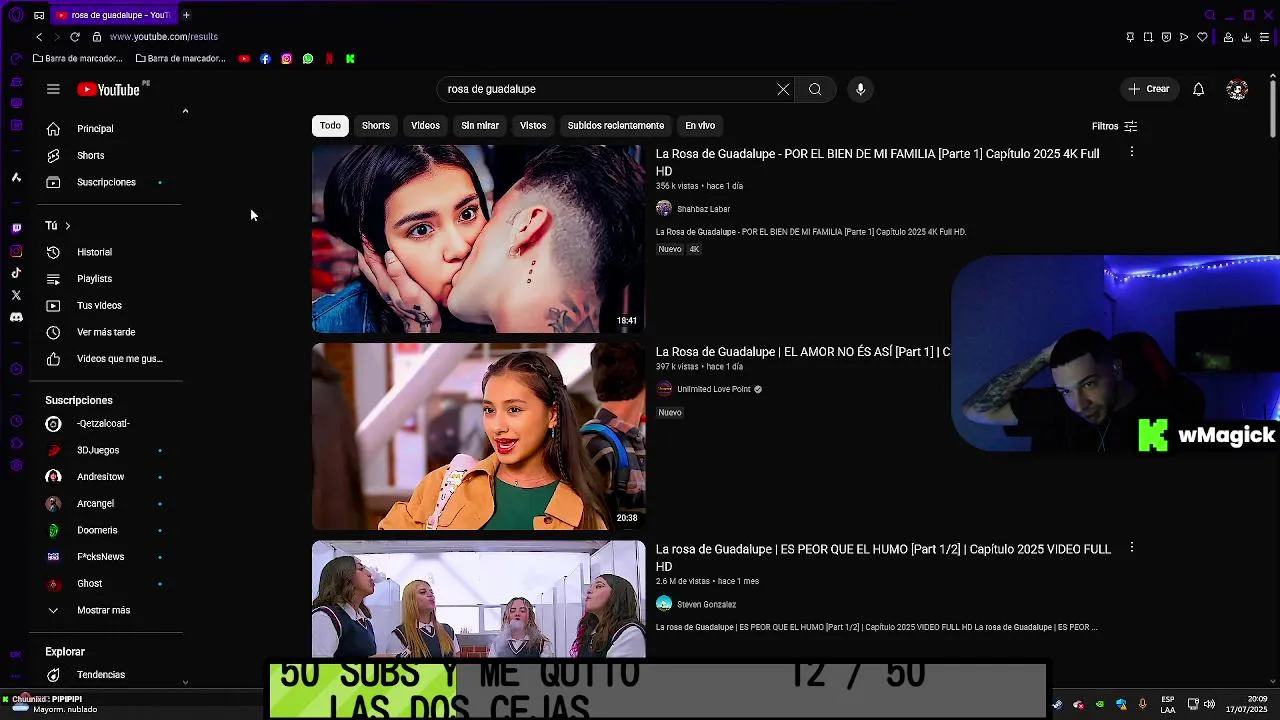Image resolution: width=1280 pixels, height=720 pixels.
Task: Clear the search box with X
Action: (783, 89)
